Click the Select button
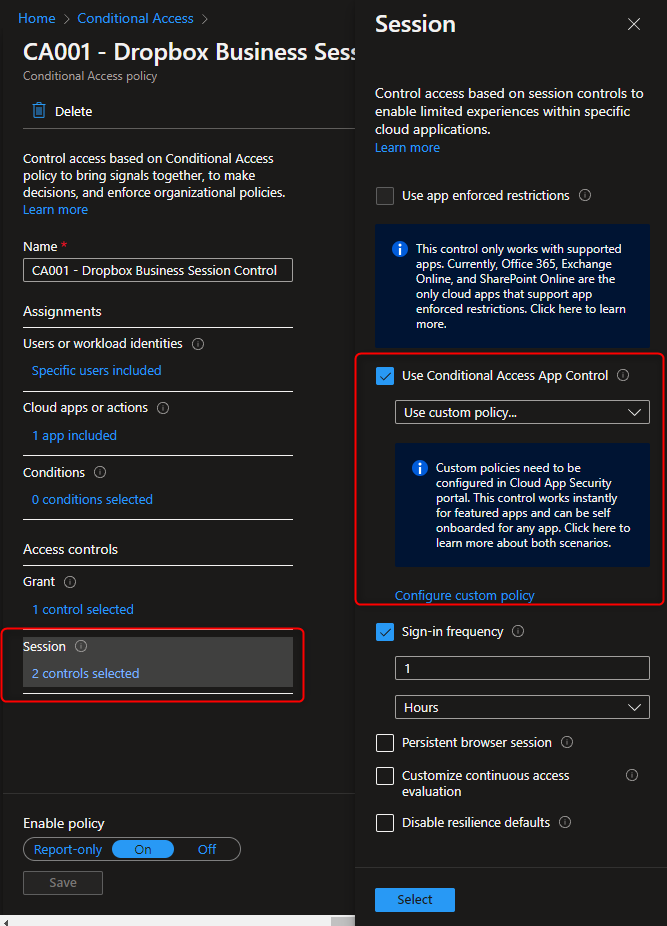667x926 pixels. tap(414, 899)
